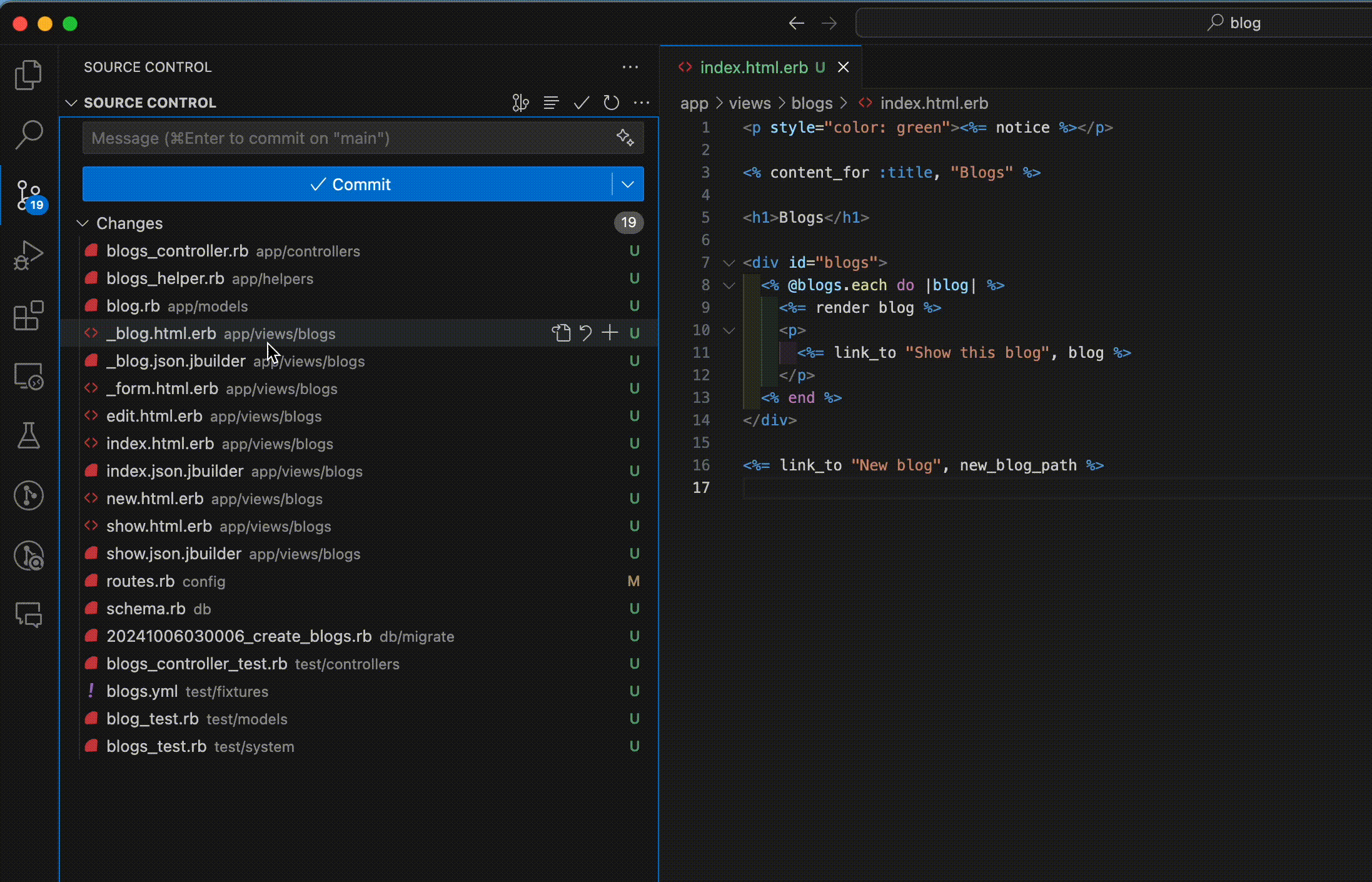Collapse the Changes section

[x=82, y=223]
